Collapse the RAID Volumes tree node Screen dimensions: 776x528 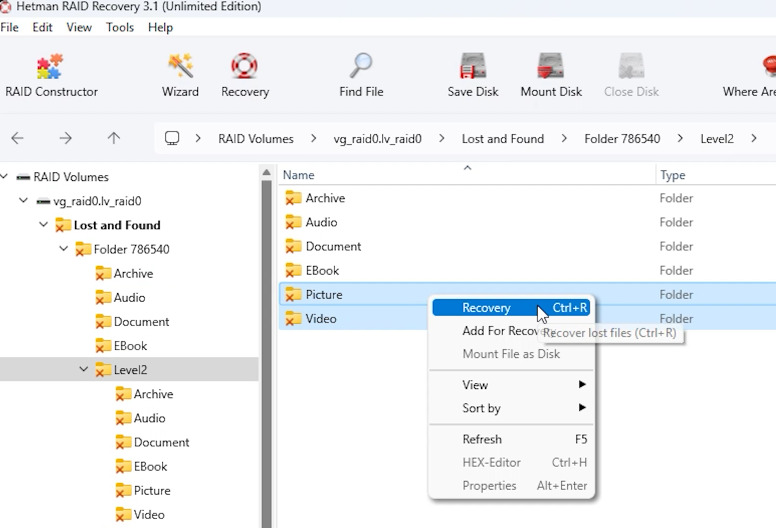tap(4, 177)
